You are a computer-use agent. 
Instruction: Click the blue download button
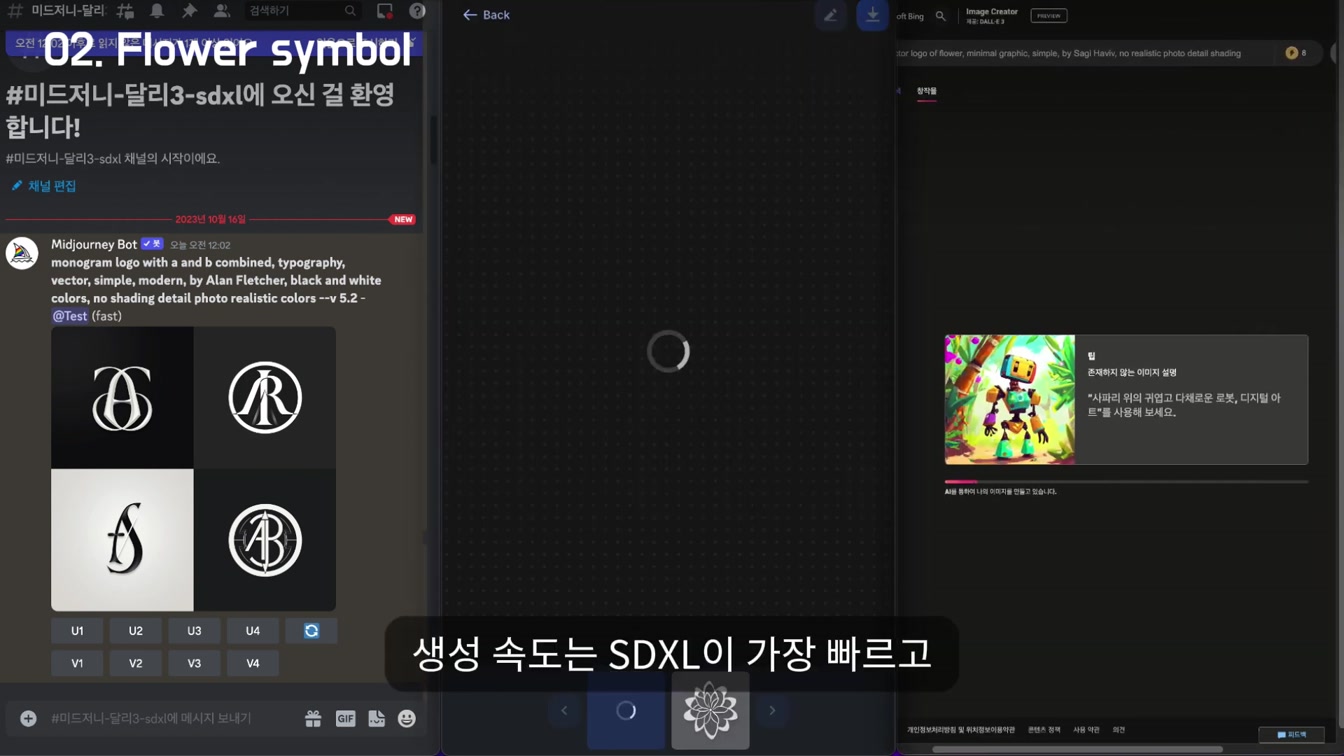[872, 15]
